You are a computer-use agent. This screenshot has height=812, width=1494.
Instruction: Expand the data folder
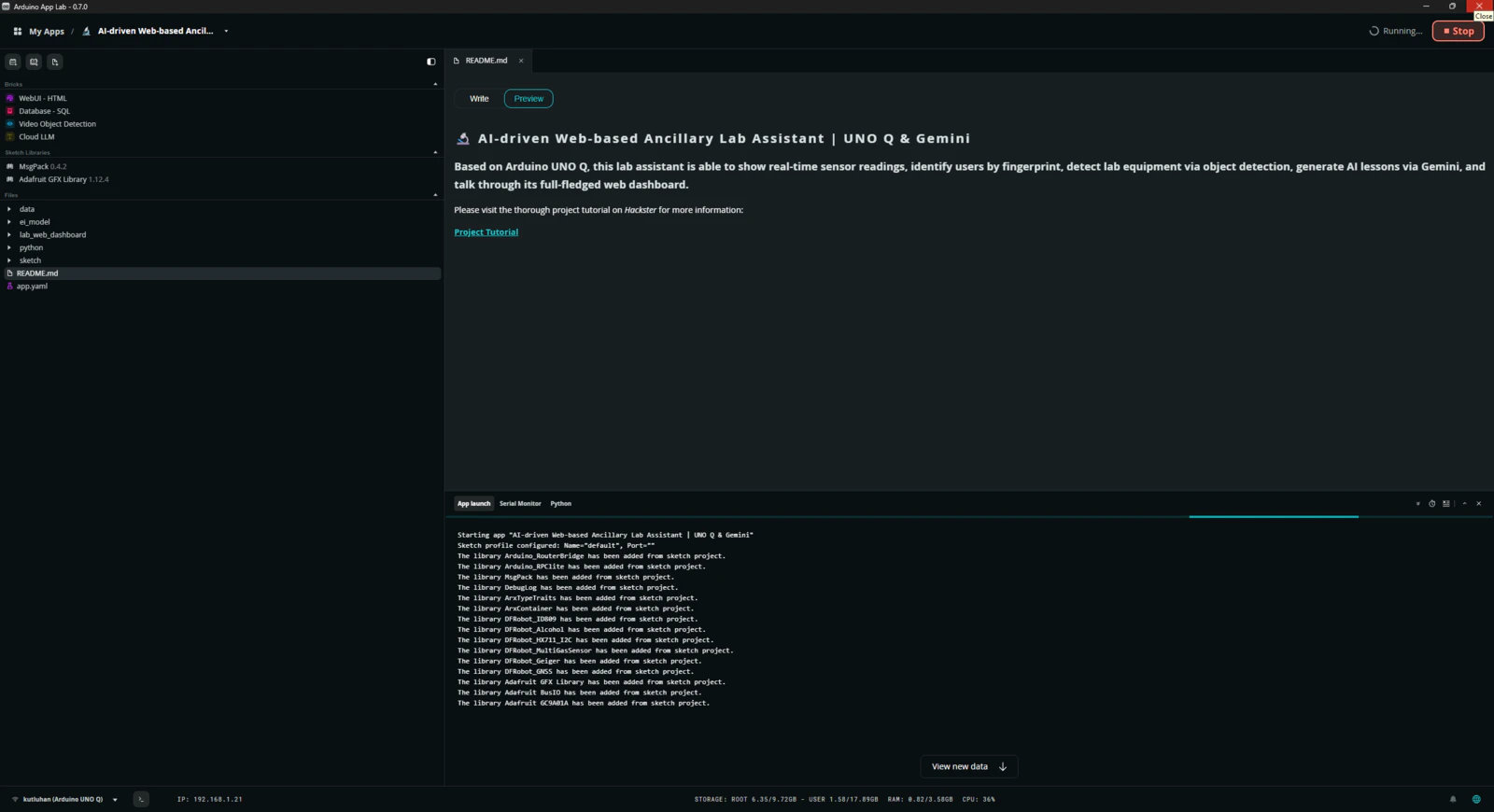9,209
